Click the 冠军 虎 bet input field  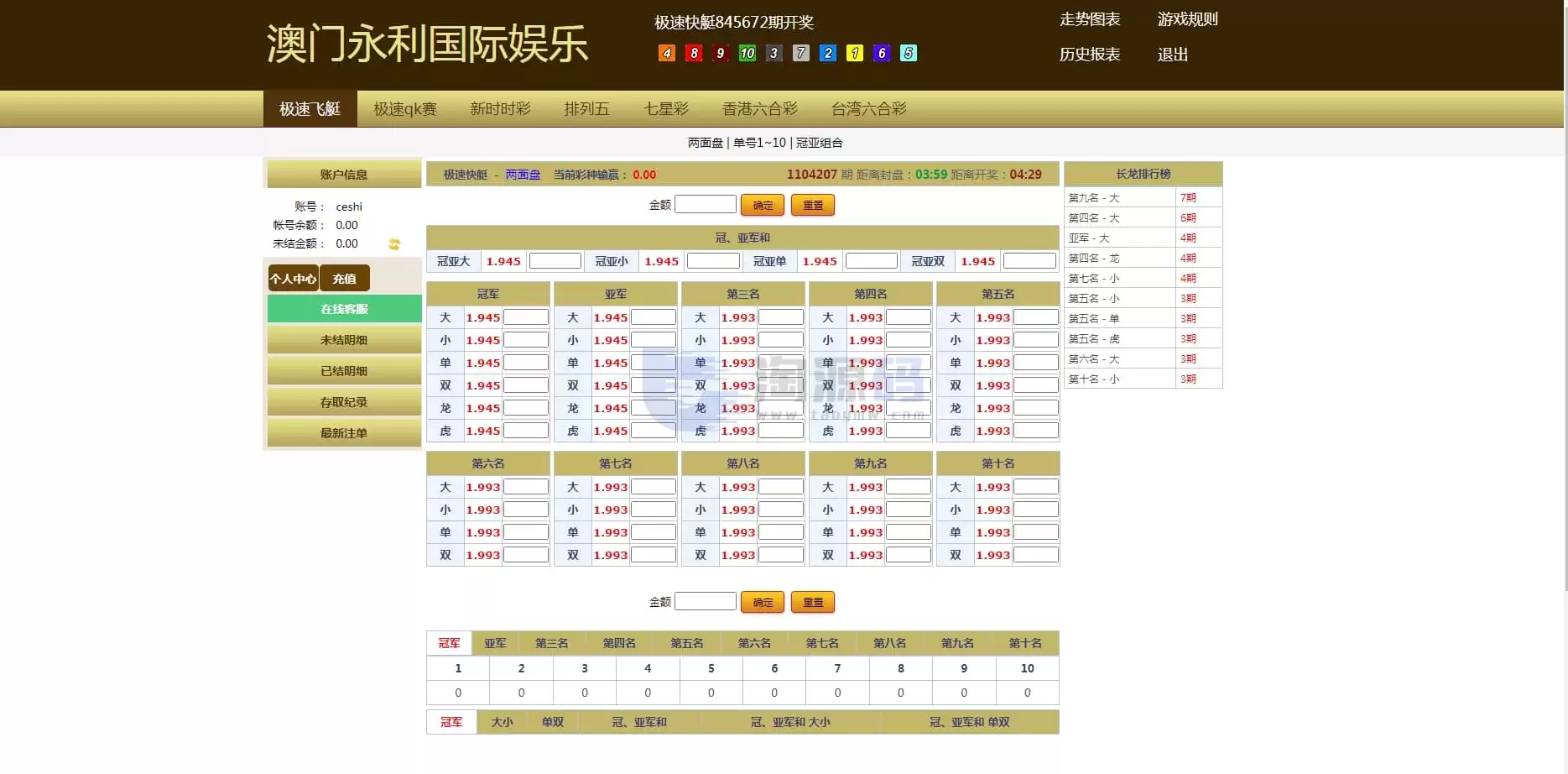coord(526,431)
